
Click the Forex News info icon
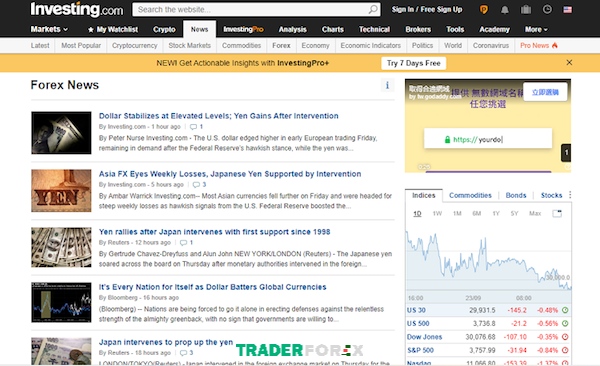pyautogui.click(x=387, y=85)
